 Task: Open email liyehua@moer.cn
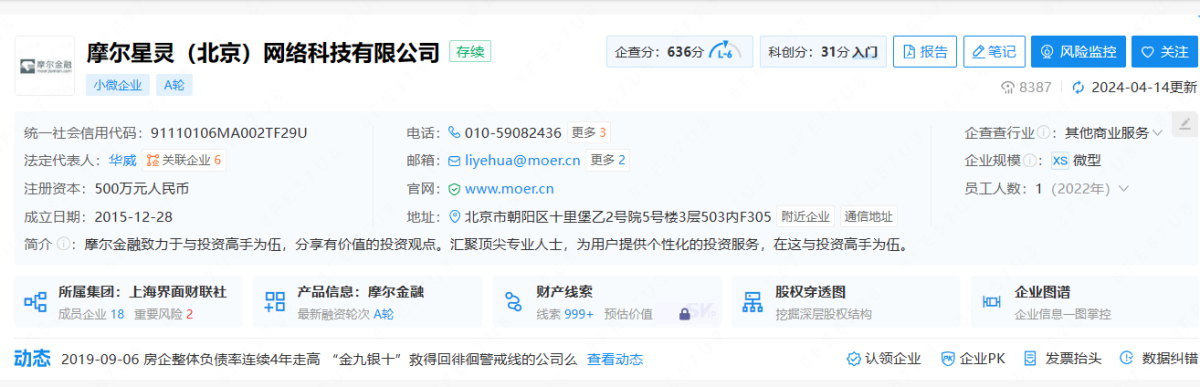pos(522,160)
